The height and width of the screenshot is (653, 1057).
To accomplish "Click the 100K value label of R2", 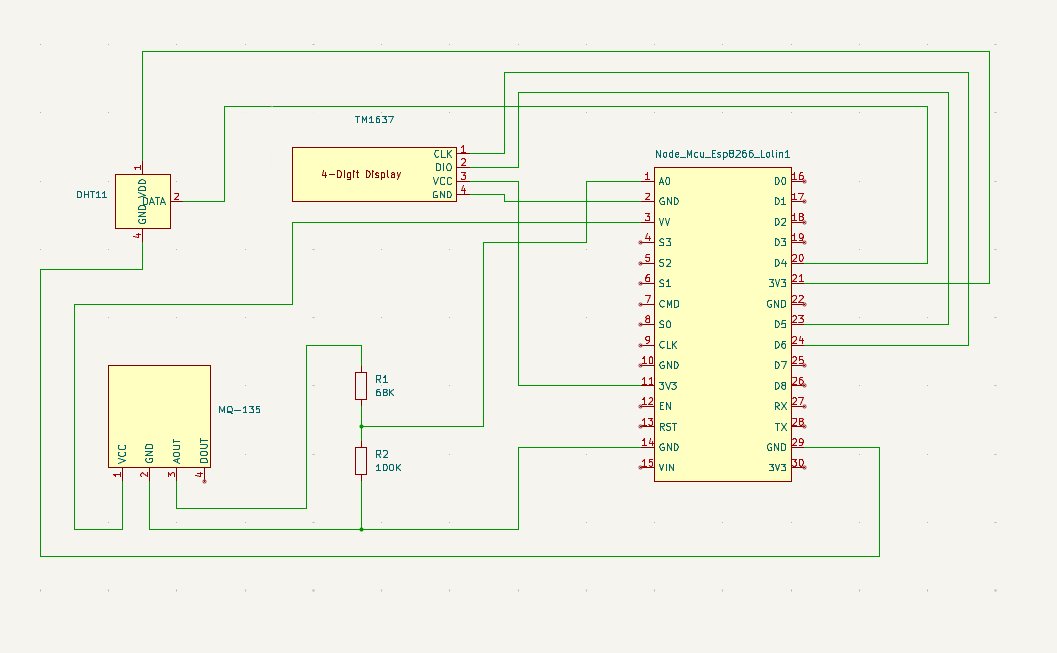I will tap(388, 468).
